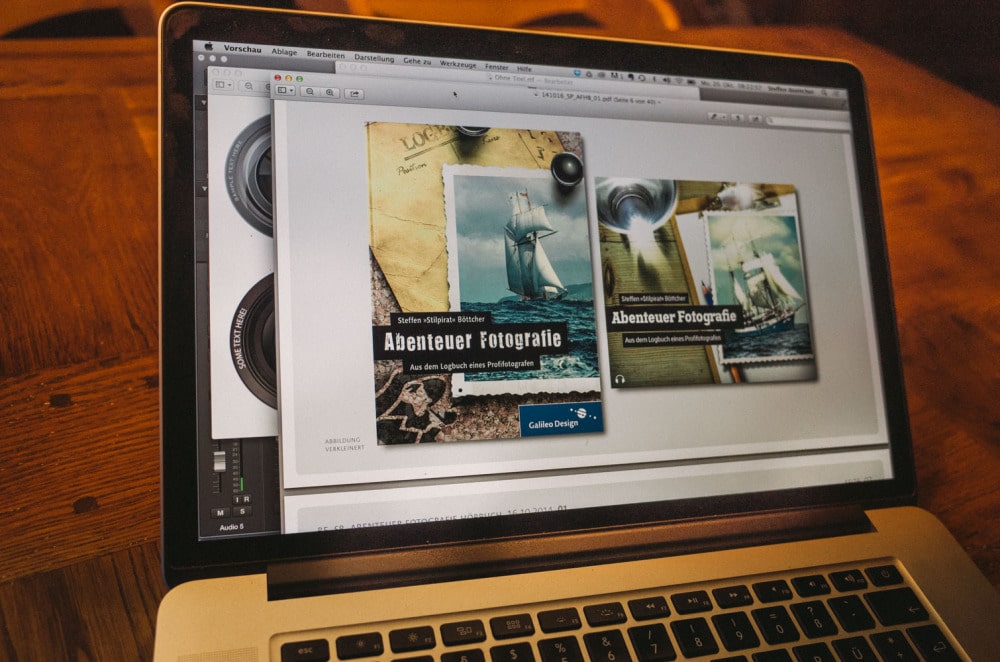Click the Dropbox icon in menu bar

click(577, 73)
